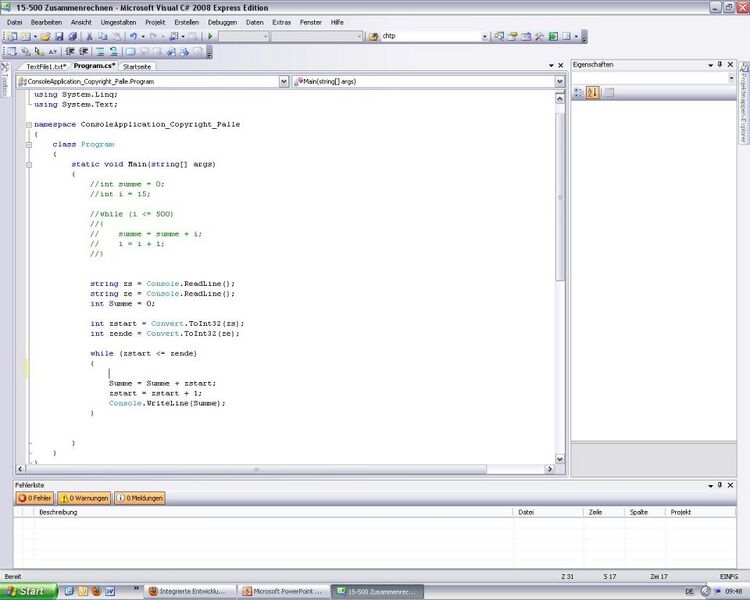Image resolution: width=750 pixels, height=600 pixels.
Task: Click the Navigate Backward icon
Action: [173, 36]
